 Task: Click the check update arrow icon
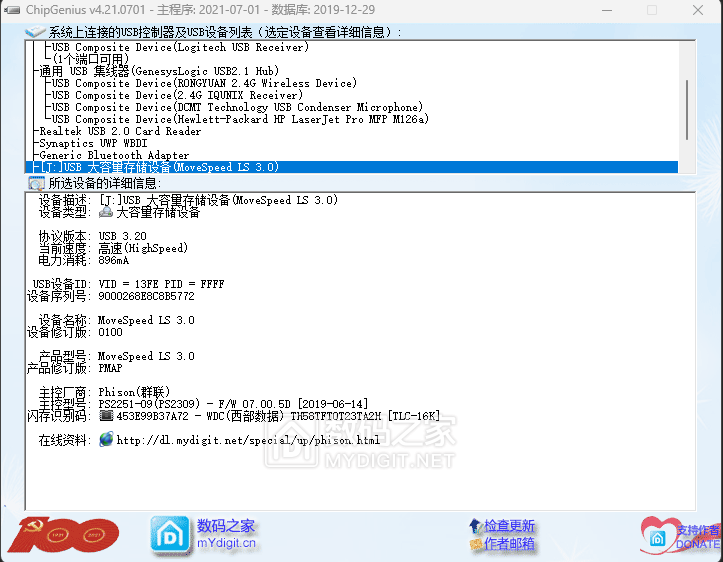[x=475, y=525]
